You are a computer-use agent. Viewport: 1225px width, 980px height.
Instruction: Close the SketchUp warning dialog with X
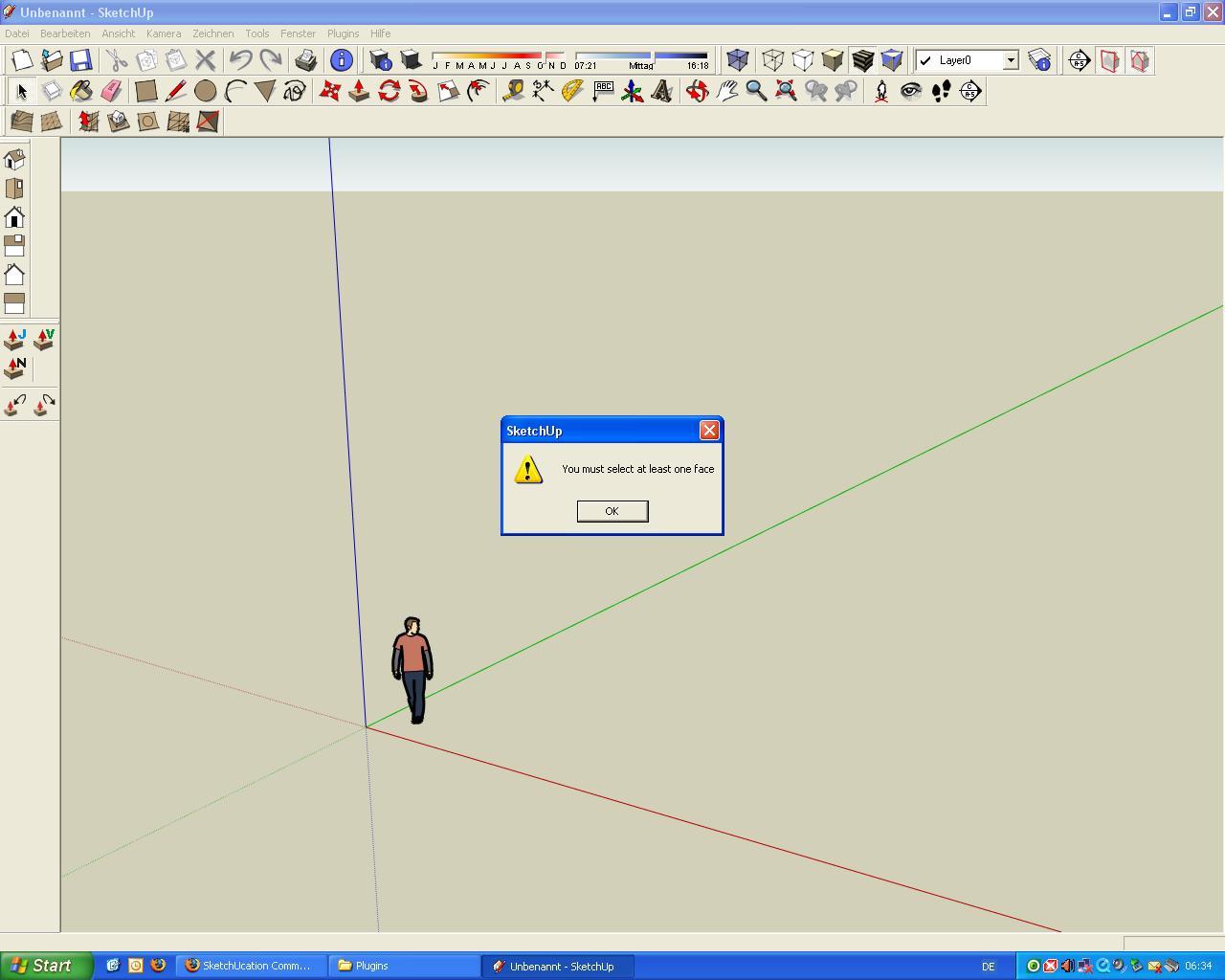pyautogui.click(x=709, y=431)
